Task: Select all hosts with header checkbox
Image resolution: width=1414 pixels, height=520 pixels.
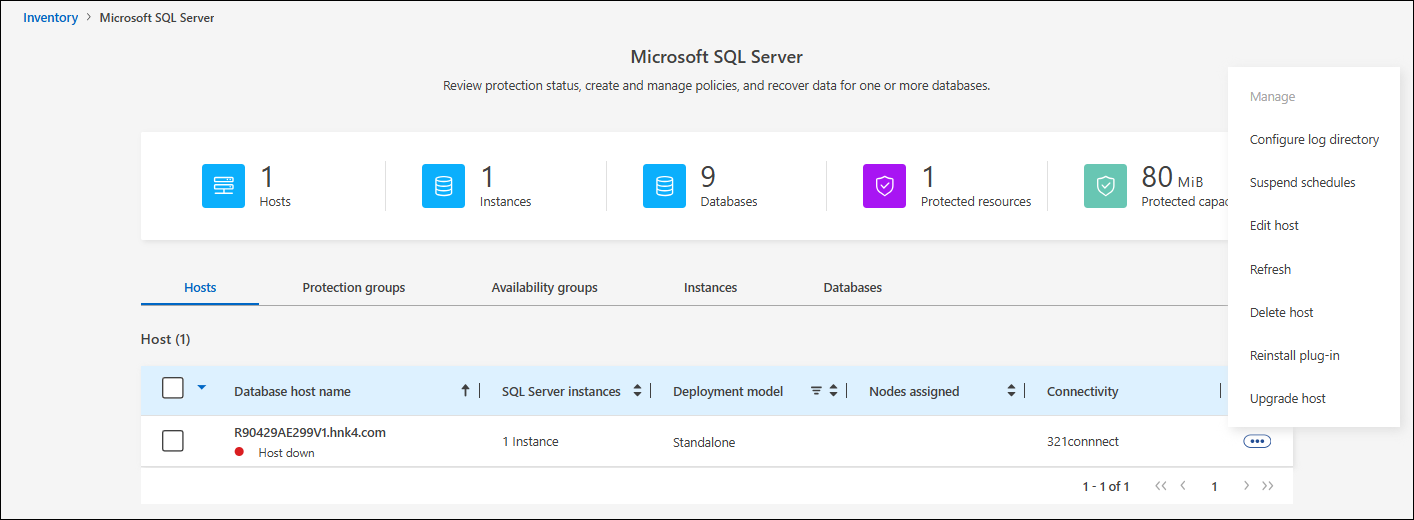Action: pos(173,389)
